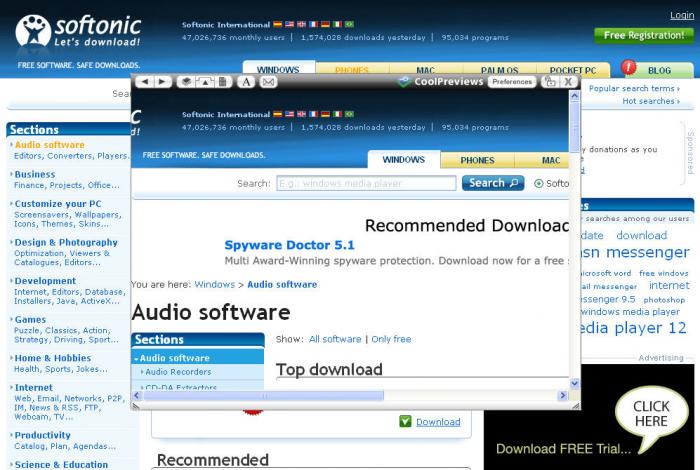Open Science & Education section
This screenshot has height=470, width=700.
click(x=61, y=465)
